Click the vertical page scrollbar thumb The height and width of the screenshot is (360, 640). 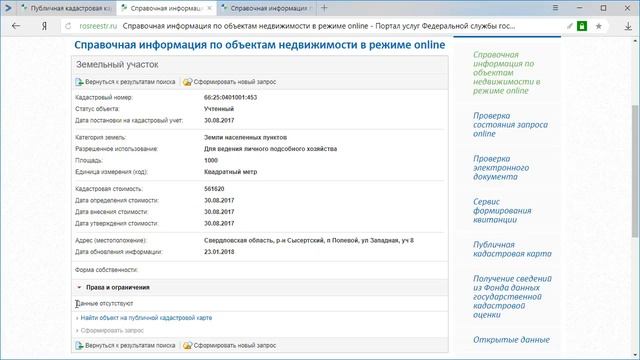pyautogui.click(x=635, y=171)
